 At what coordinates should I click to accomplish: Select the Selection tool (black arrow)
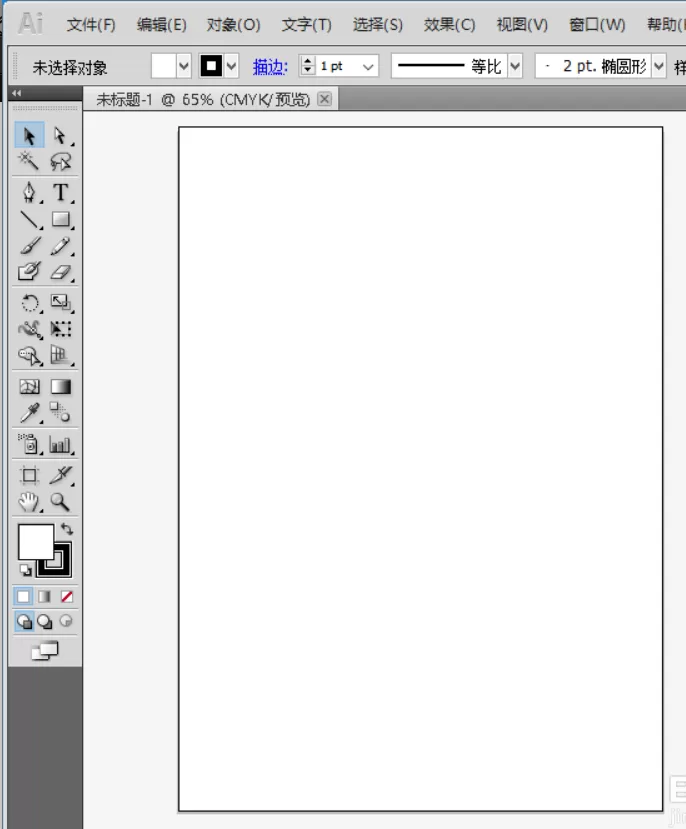pyautogui.click(x=29, y=136)
